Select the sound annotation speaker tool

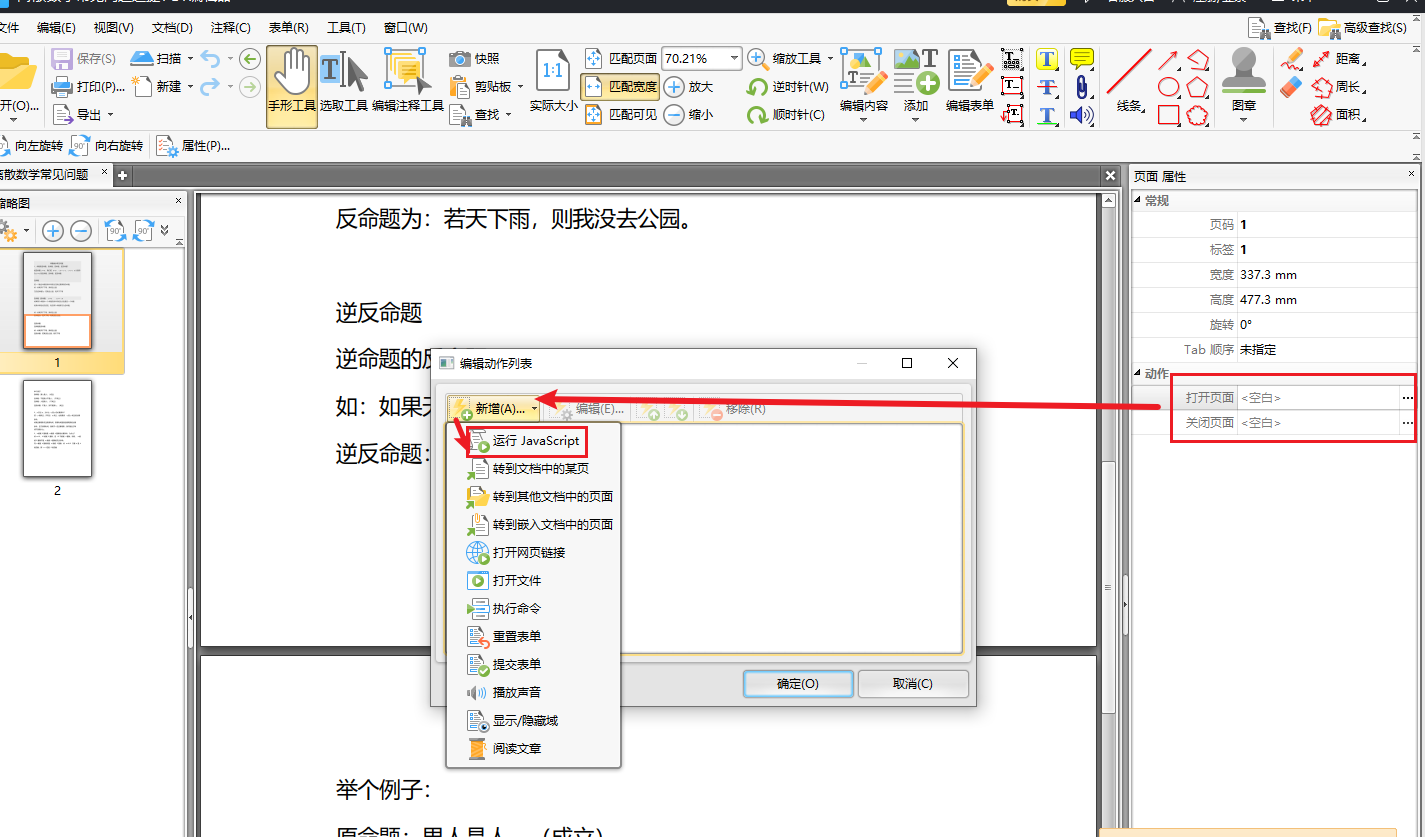[x=1081, y=115]
